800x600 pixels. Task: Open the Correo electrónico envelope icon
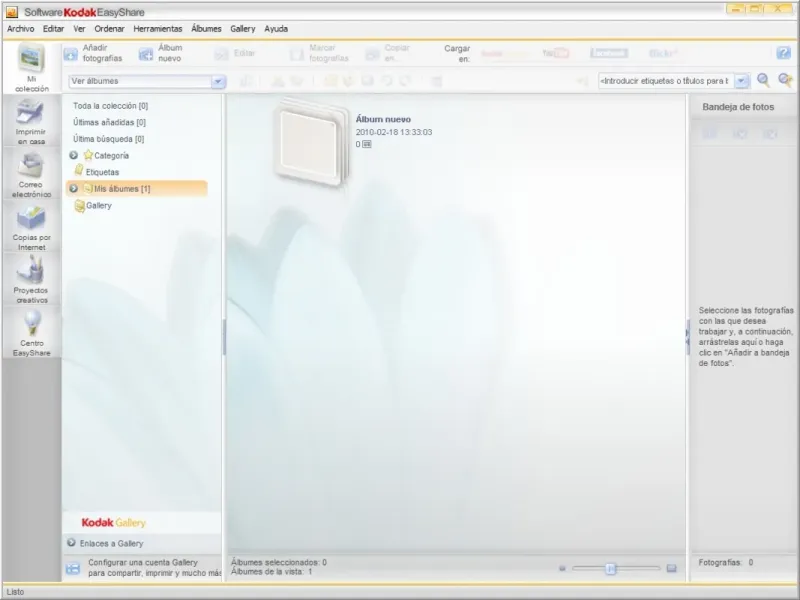(31, 165)
